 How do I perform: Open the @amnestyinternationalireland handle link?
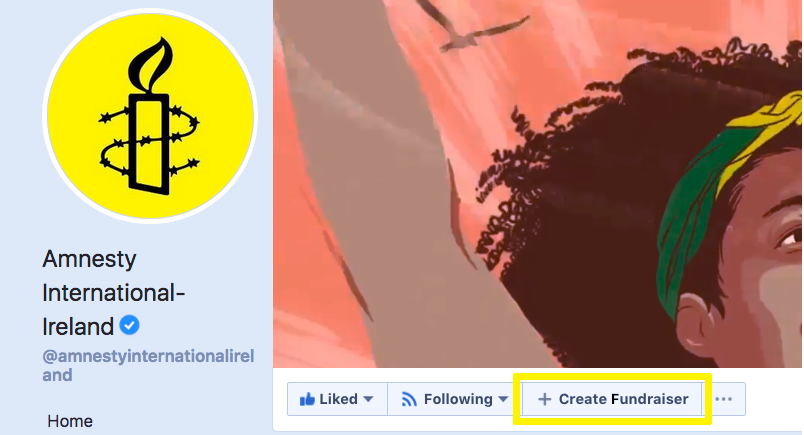tap(148, 365)
